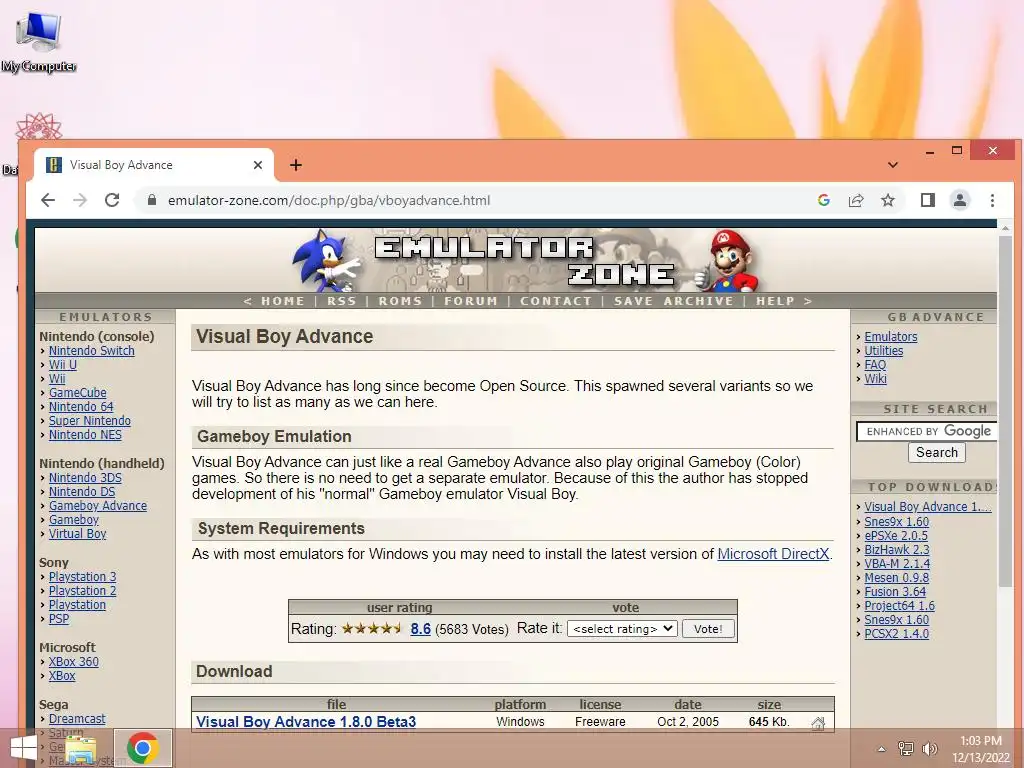Open GameCube emulators link
The image size is (1024, 768).
click(78, 392)
